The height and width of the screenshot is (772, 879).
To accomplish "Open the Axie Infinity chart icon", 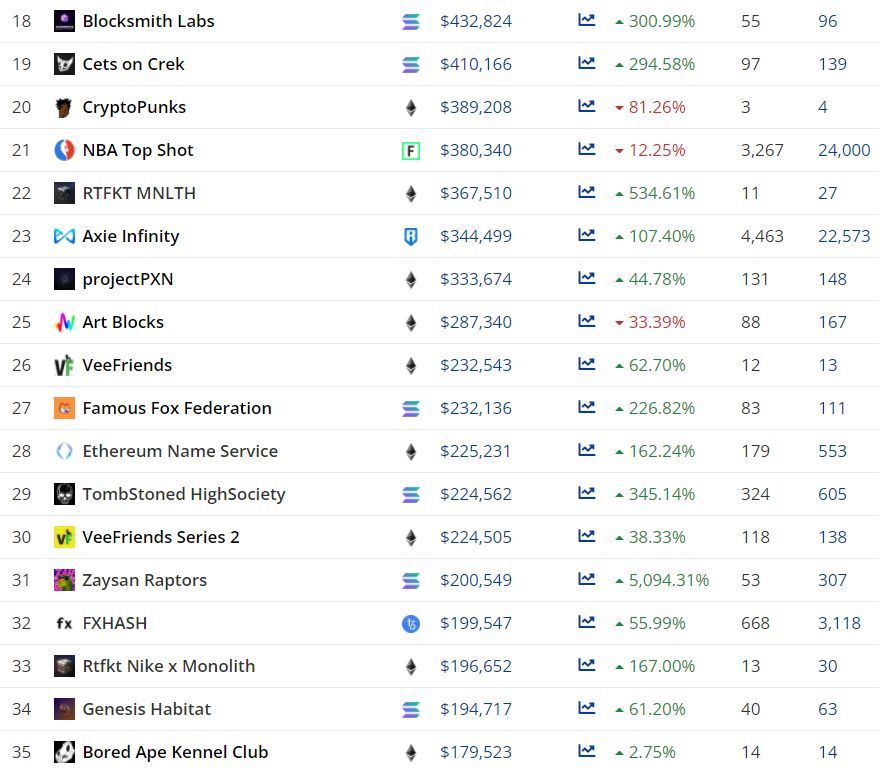I will pos(586,235).
